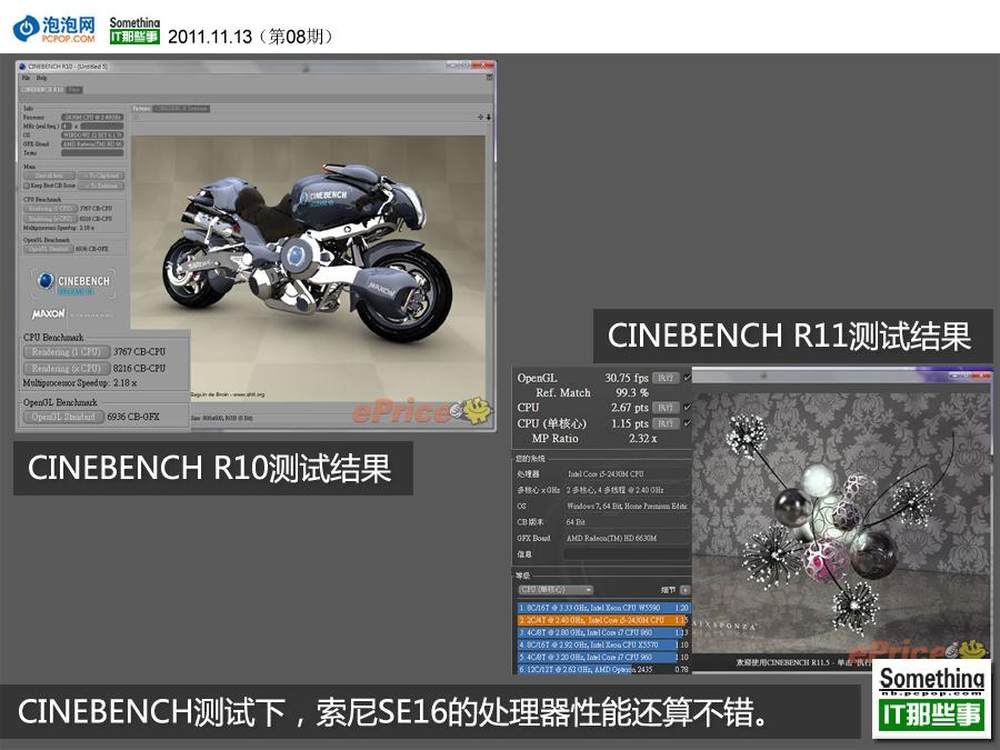
Task: Click the CINEBENCH logo in R10 sidebar
Action: [74, 282]
